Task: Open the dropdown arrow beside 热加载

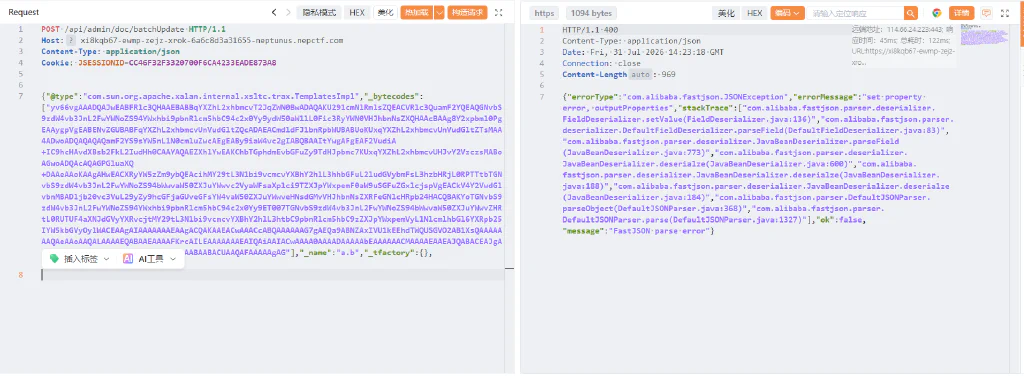Action: pos(439,12)
